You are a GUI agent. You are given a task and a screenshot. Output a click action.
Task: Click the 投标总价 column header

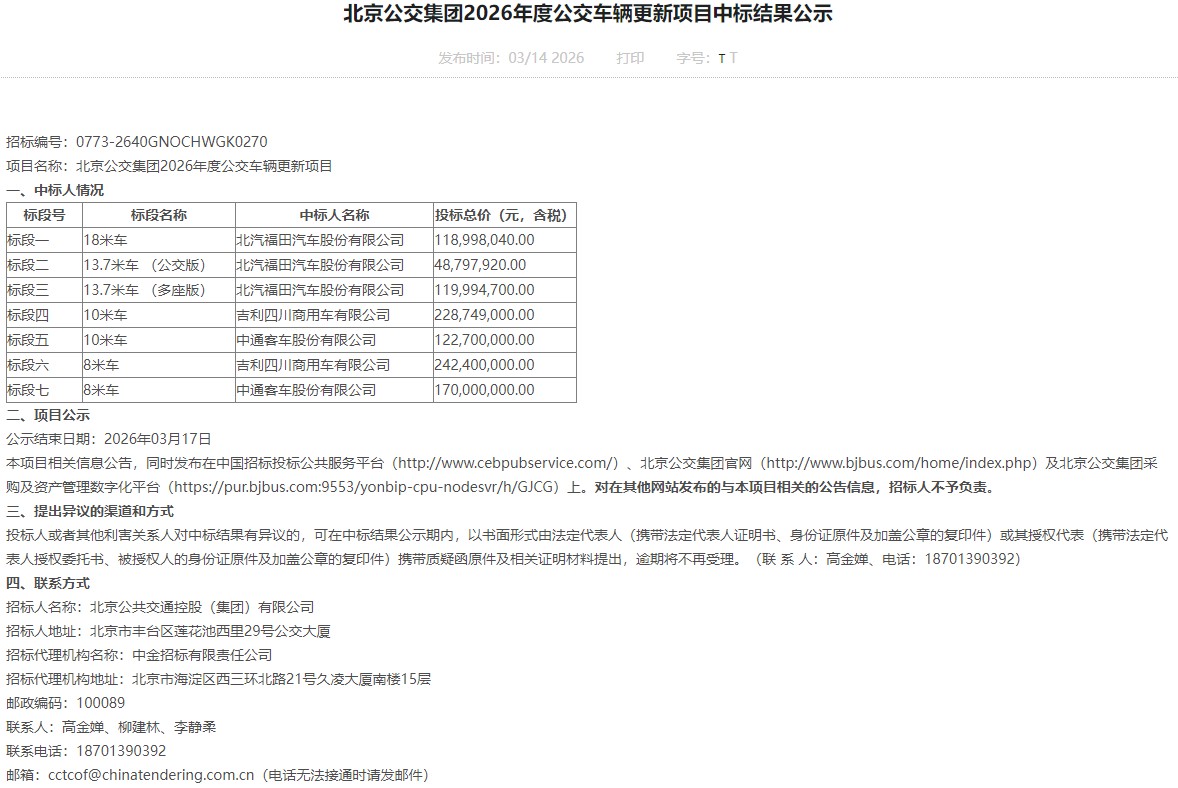click(504, 214)
